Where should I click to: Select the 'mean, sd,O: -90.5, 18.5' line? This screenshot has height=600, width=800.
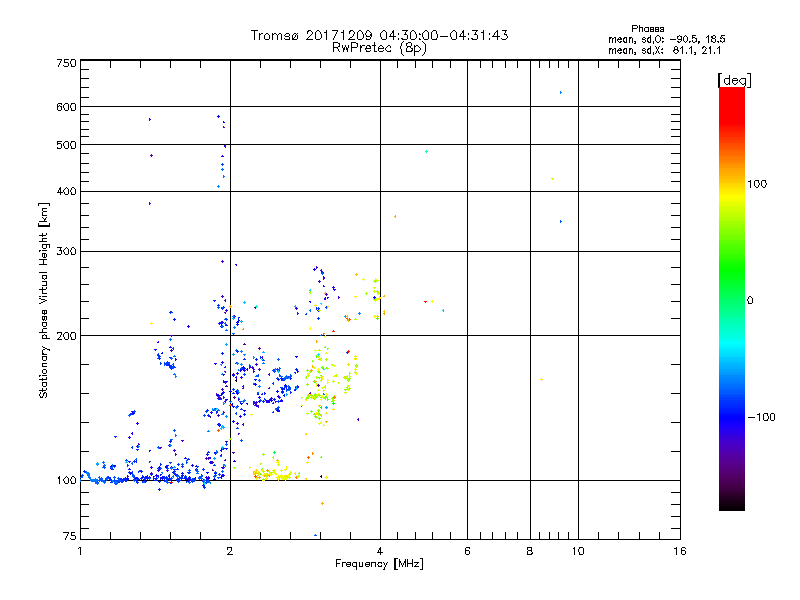coord(666,39)
